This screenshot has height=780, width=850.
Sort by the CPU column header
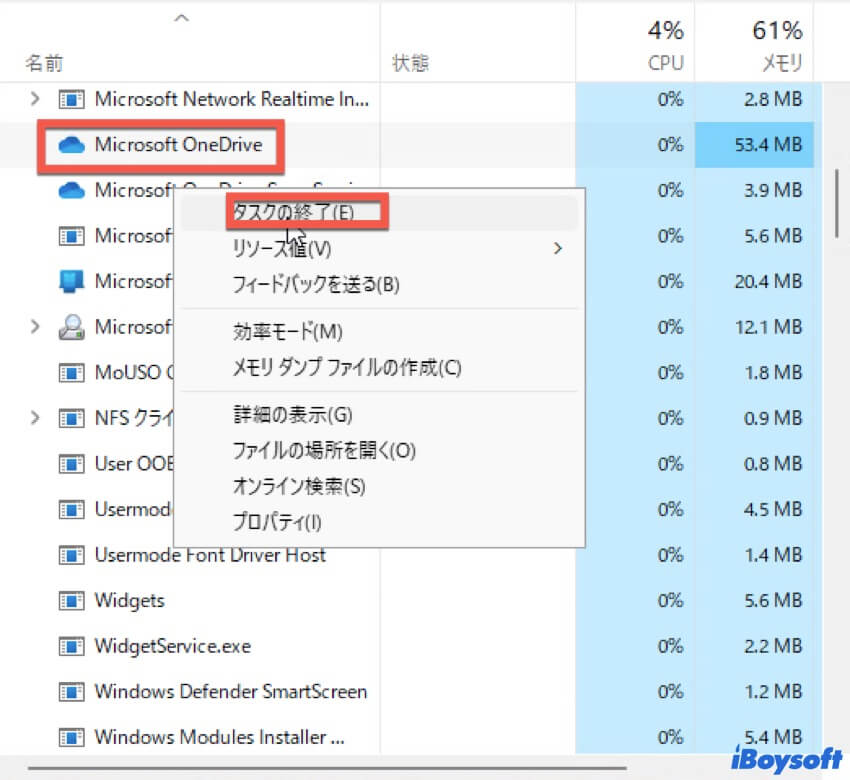666,63
